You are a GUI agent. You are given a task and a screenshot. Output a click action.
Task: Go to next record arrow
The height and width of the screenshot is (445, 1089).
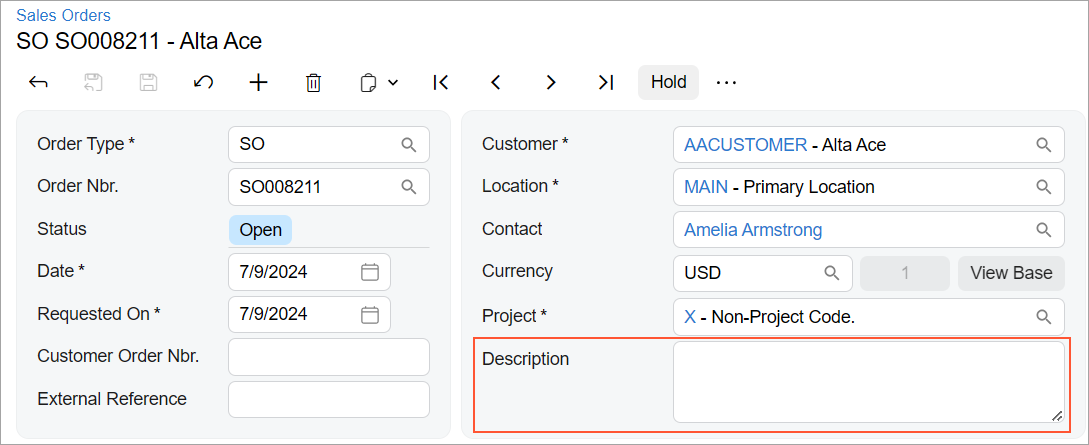[x=550, y=82]
